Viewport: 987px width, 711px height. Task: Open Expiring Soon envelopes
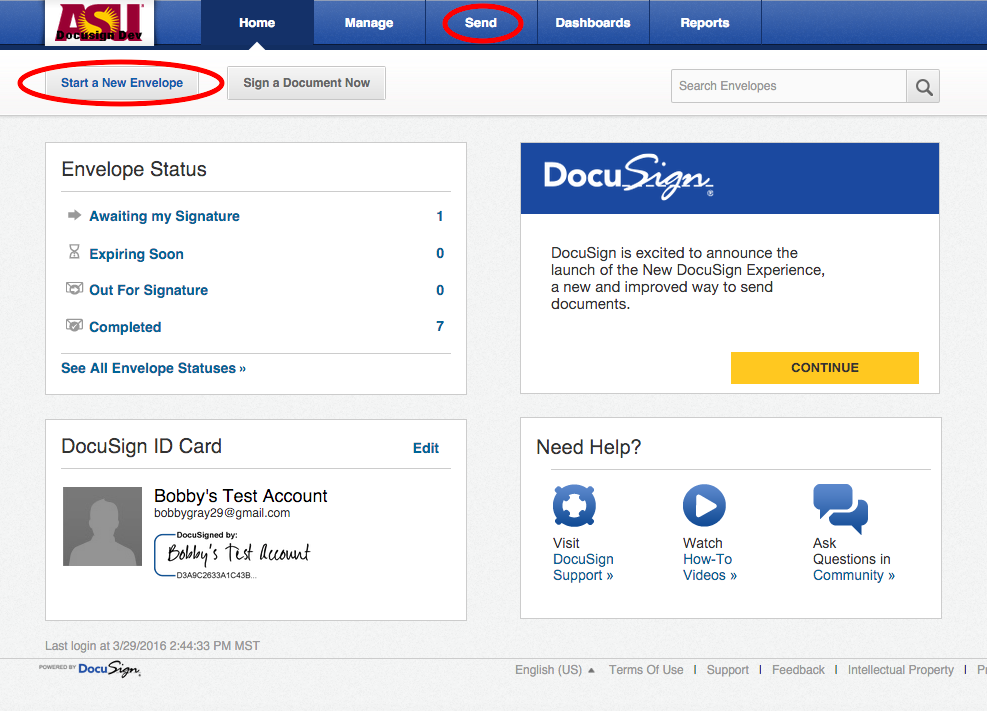point(137,254)
